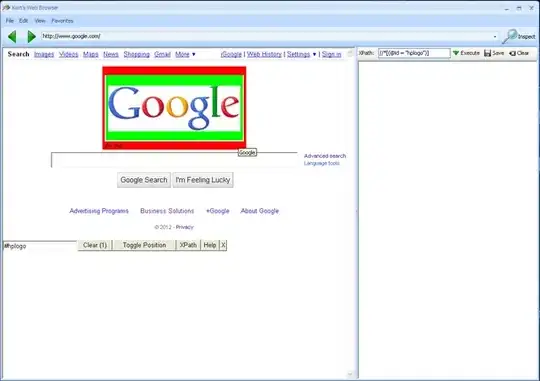Open the Edit menu
This screenshot has width=540, height=381.
[x=23, y=21]
